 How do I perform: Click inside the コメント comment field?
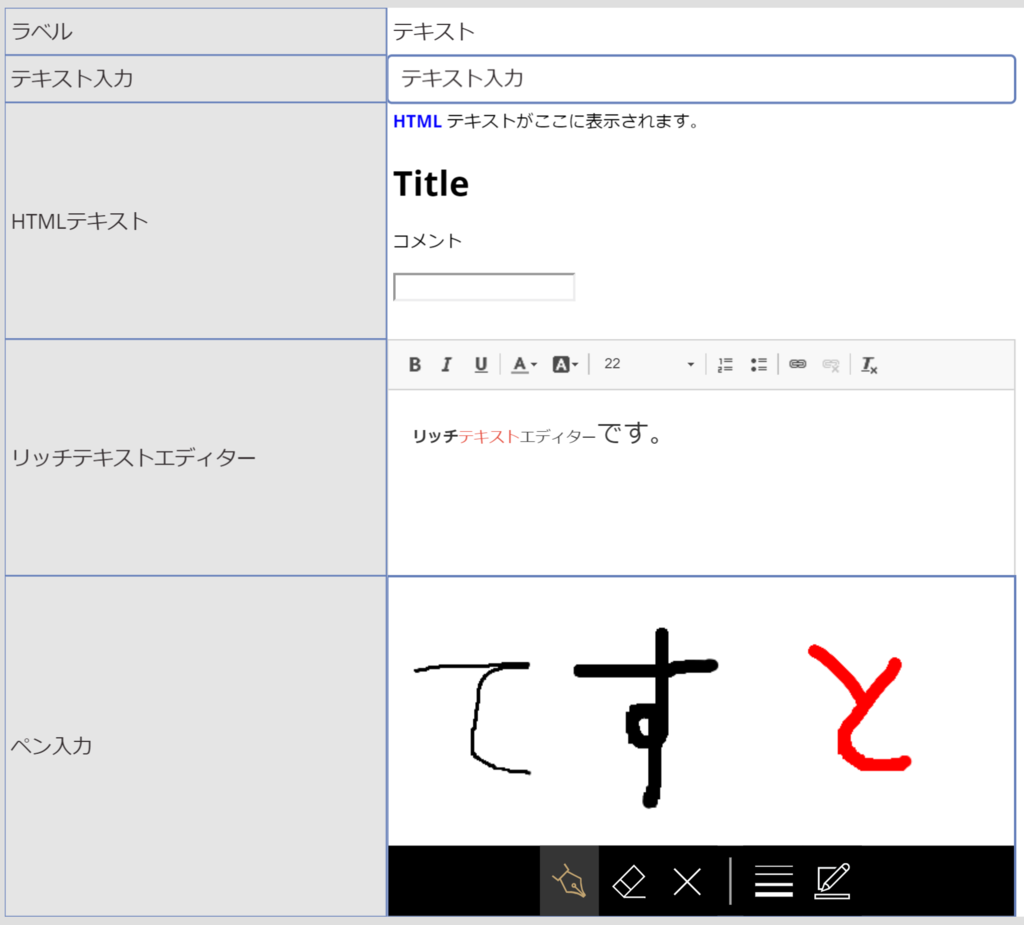tap(484, 286)
